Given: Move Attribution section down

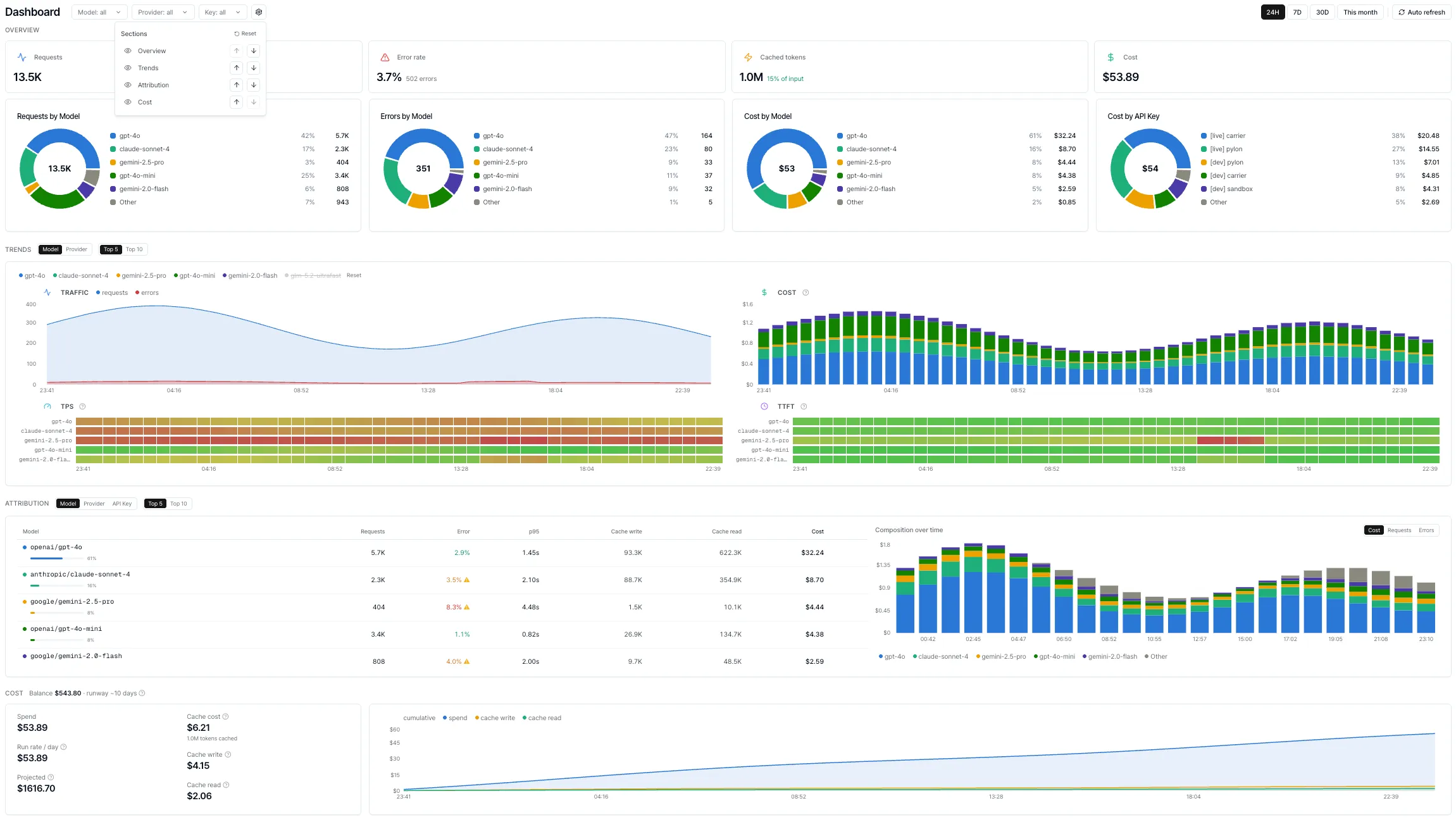Looking at the screenshot, I should (254, 85).
